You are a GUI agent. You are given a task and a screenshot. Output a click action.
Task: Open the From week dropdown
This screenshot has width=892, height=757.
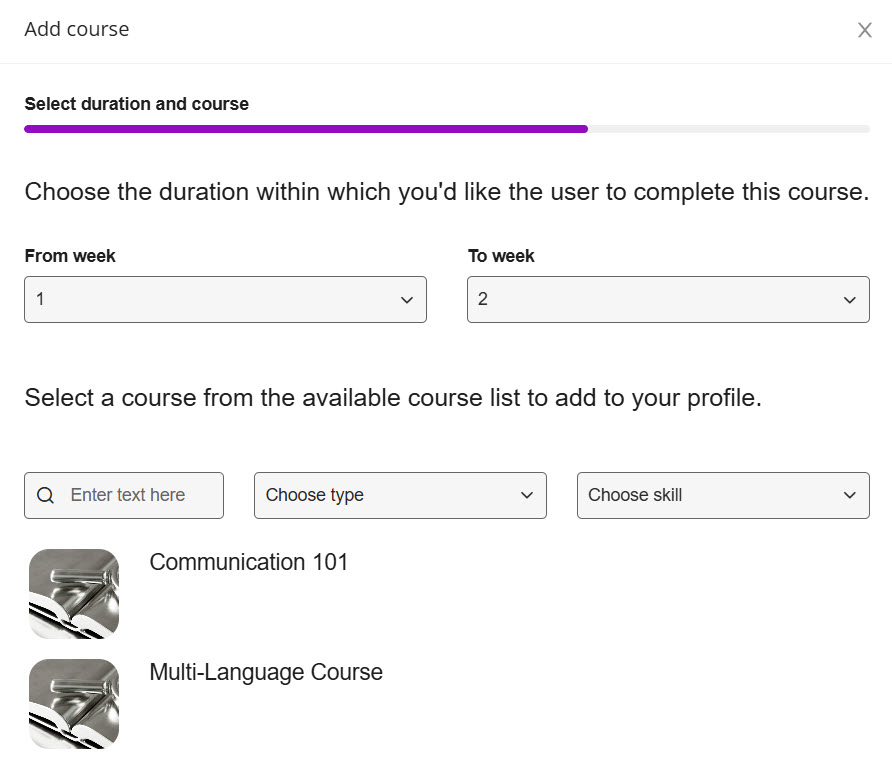(x=225, y=300)
